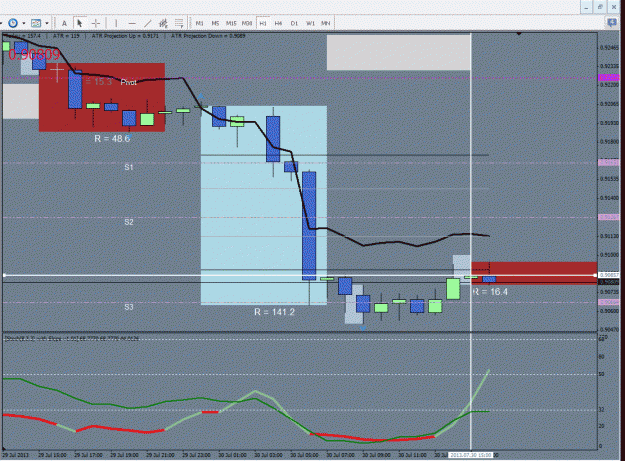Image resolution: width=625 pixels, height=461 pixels.
Task: Switch to M15 timeframe
Action: click(231, 24)
